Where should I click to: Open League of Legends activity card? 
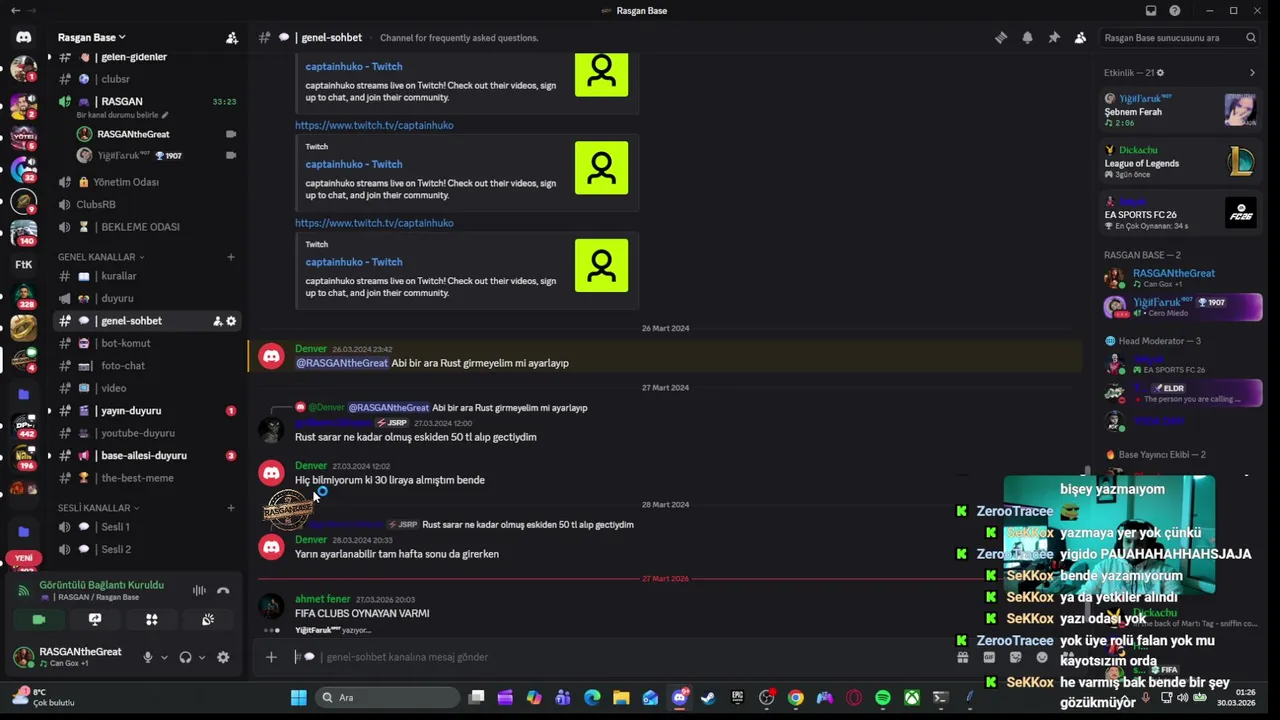click(1181, 162)
